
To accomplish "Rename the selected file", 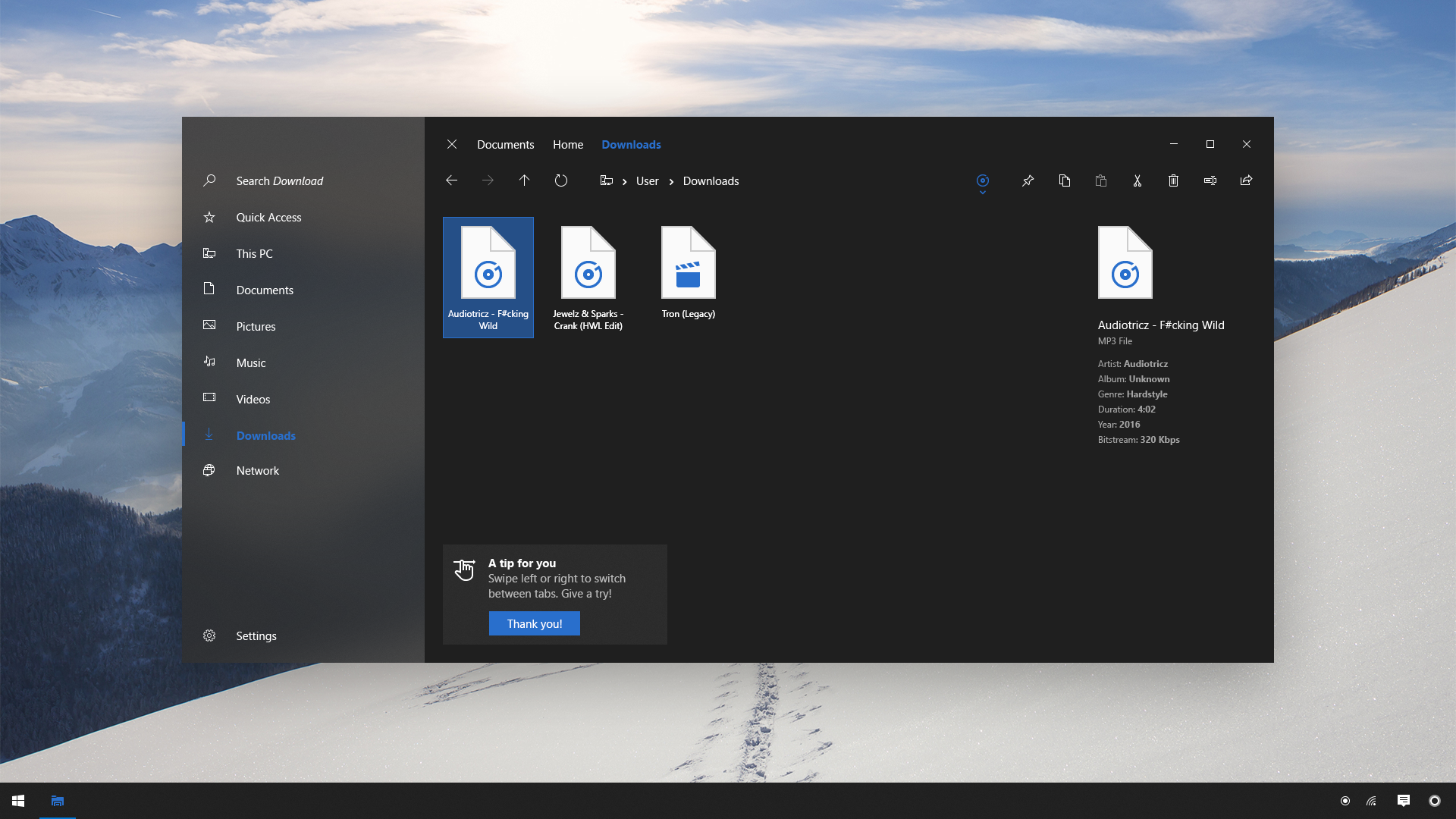I will [x=1210, y=180].
